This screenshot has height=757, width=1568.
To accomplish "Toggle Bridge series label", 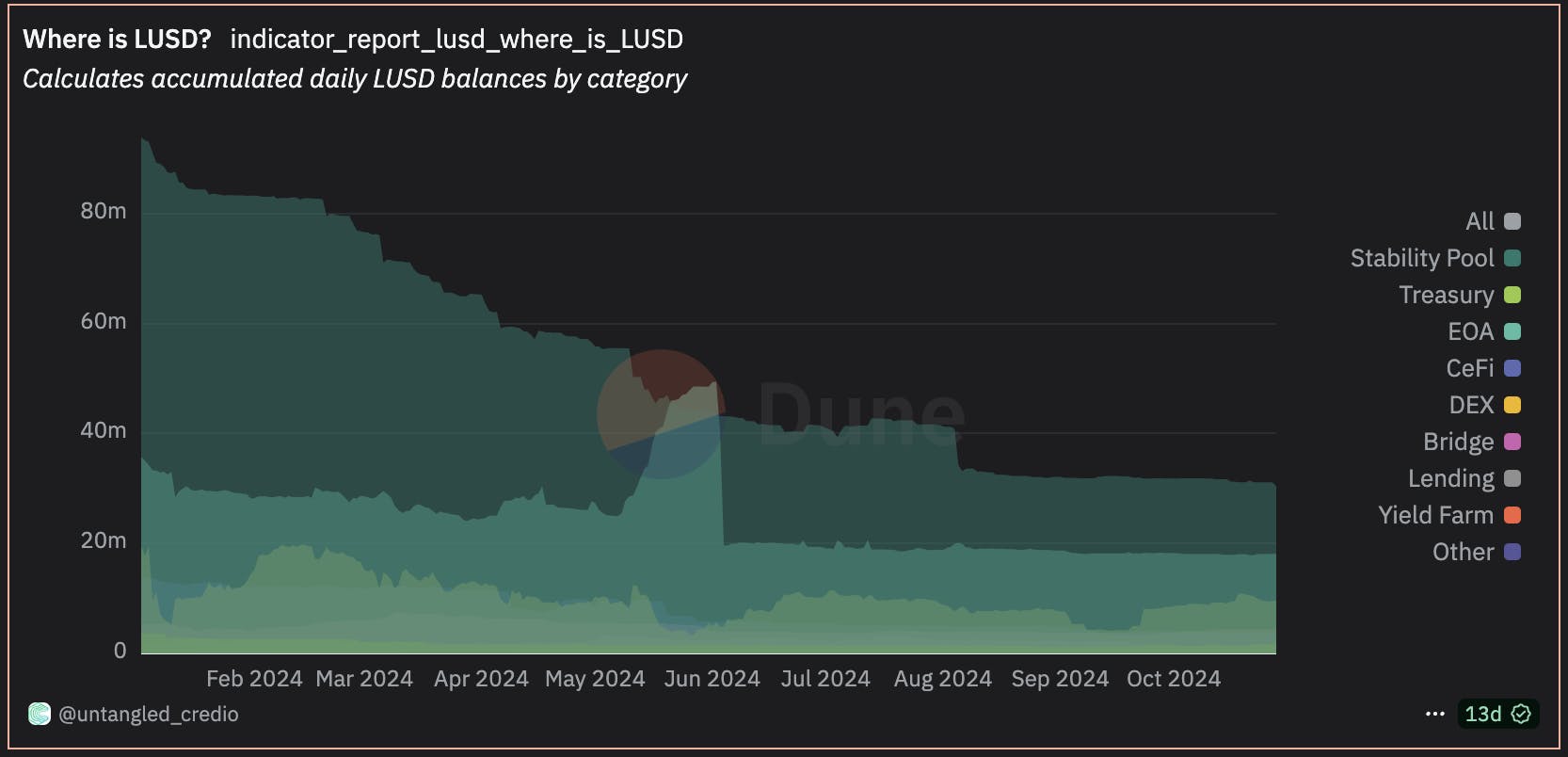I will click(x=1459, y=442).
